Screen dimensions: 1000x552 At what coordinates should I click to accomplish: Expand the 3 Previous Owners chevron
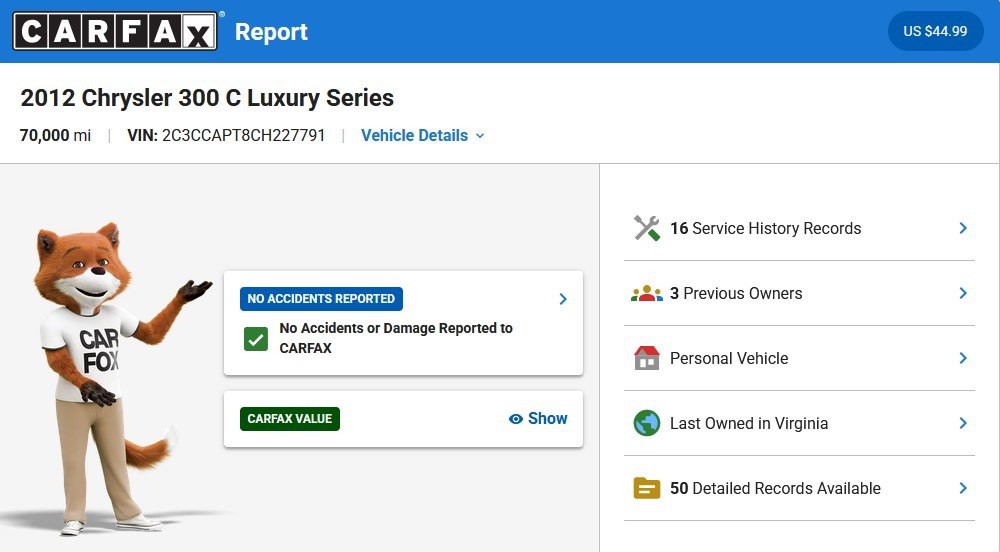pos(963,293)
